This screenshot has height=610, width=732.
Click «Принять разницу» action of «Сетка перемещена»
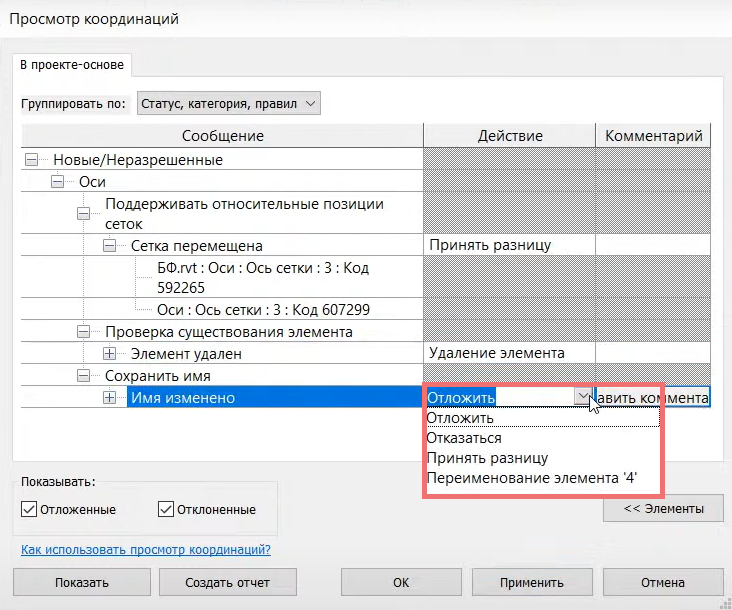click(509, 245)
